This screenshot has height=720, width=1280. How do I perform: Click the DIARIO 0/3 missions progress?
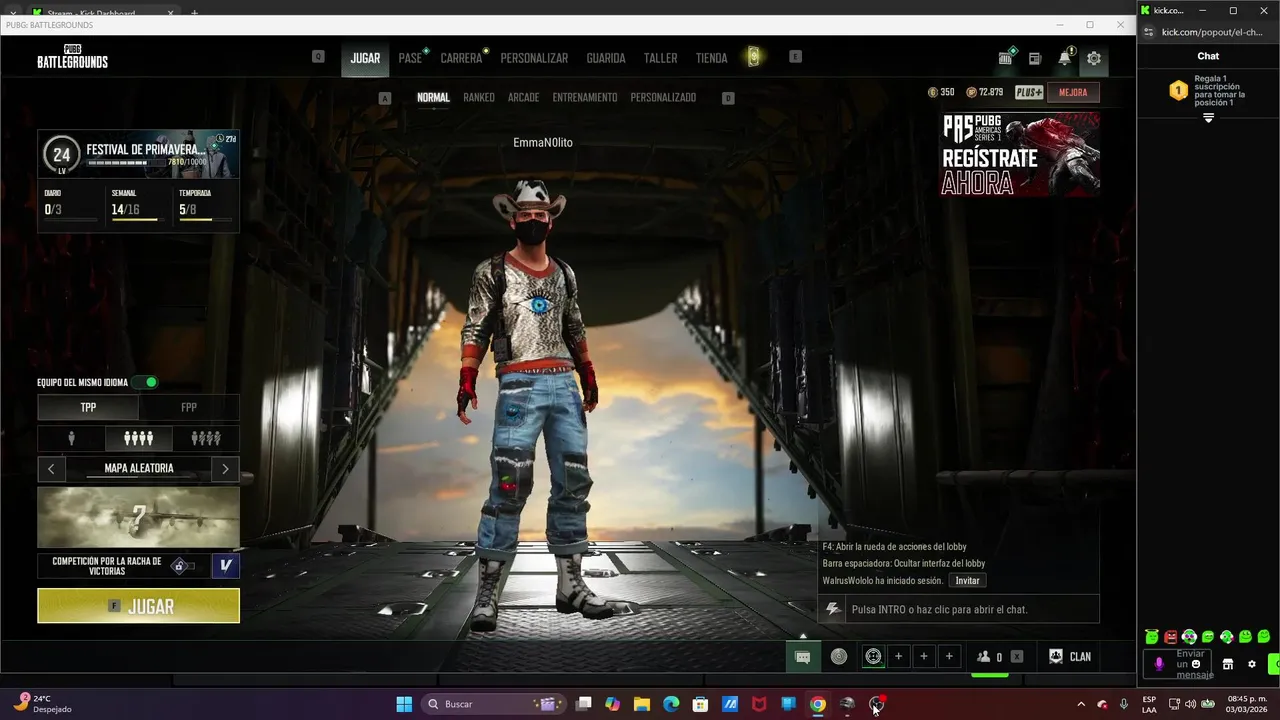[70, 204]
